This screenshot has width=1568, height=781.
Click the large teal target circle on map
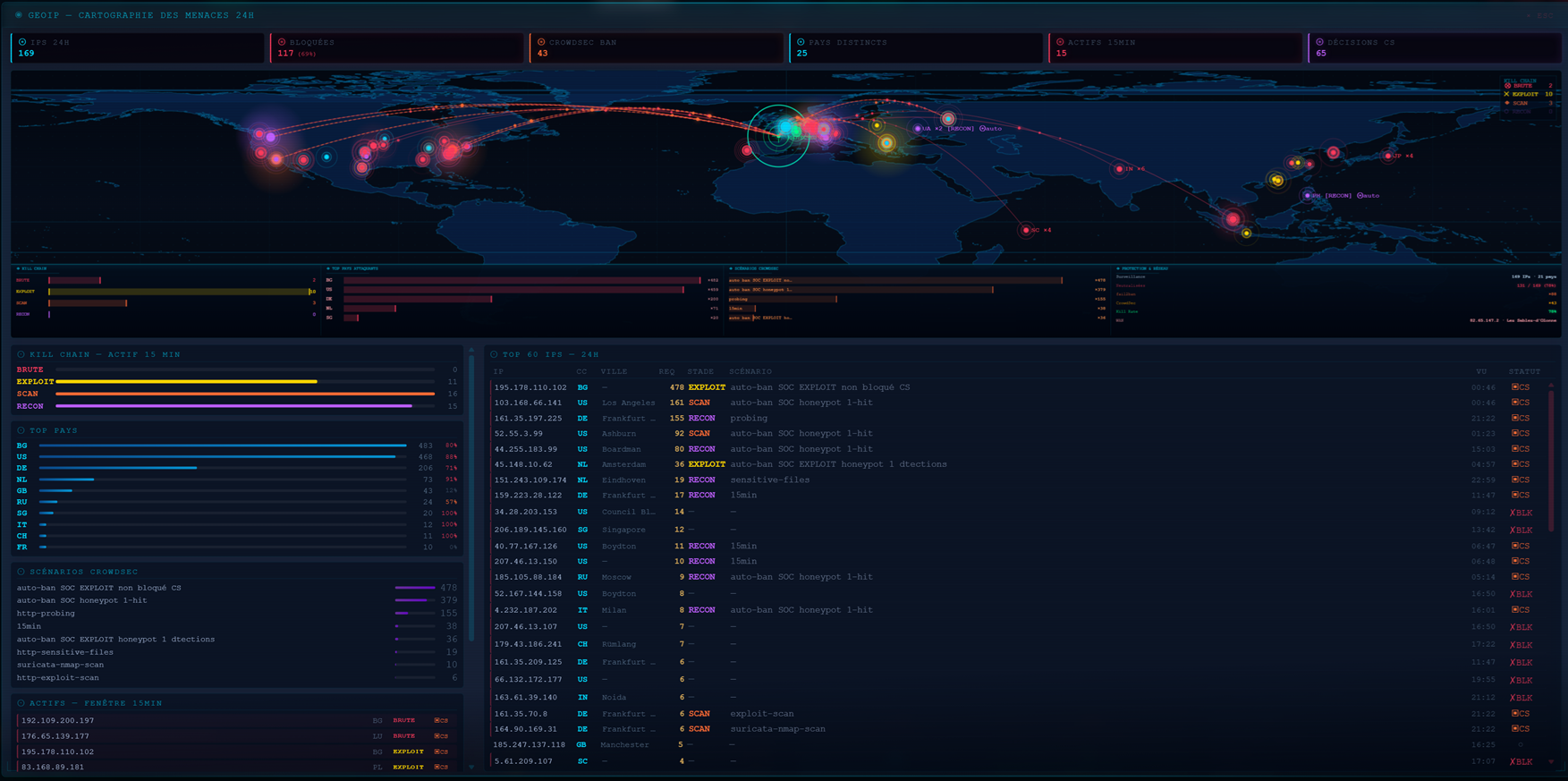(778, 136)
